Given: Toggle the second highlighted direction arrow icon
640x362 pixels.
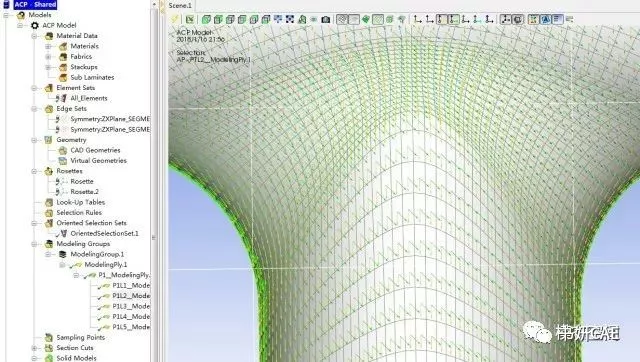Looking at the screenshot, I should [x=453, y=19].
